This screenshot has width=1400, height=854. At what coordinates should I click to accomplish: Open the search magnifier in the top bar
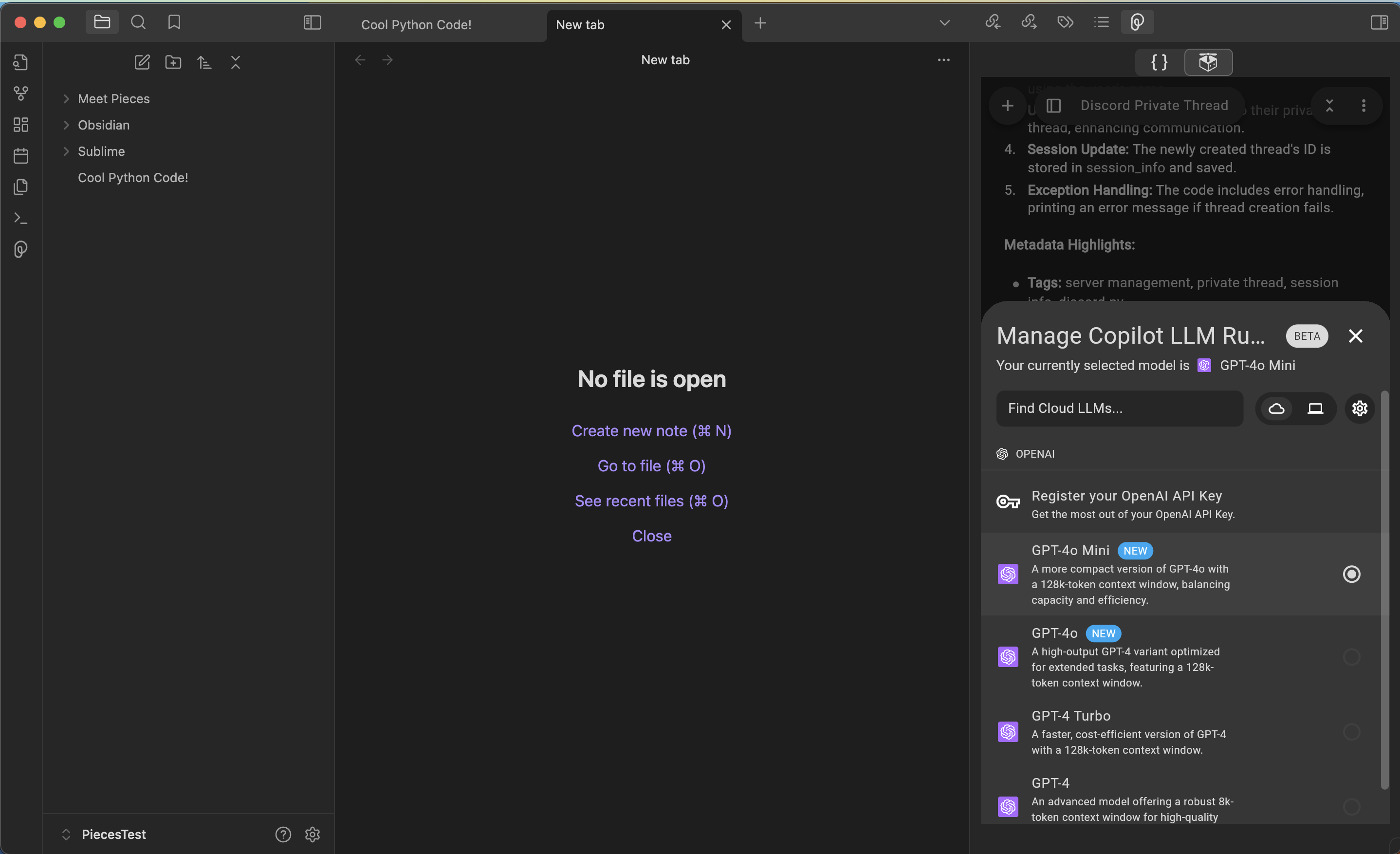click(138, 22)
